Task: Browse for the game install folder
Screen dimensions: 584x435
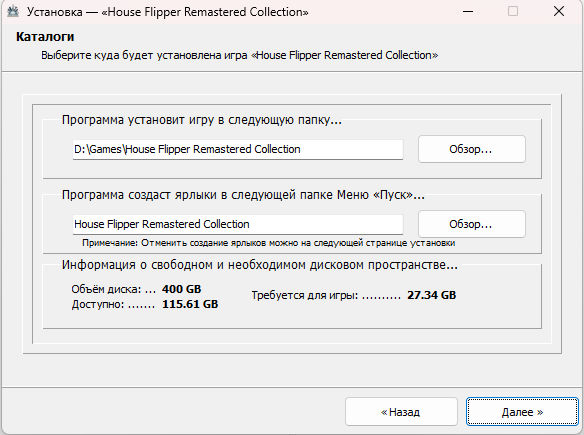Action: click(472, 149)
